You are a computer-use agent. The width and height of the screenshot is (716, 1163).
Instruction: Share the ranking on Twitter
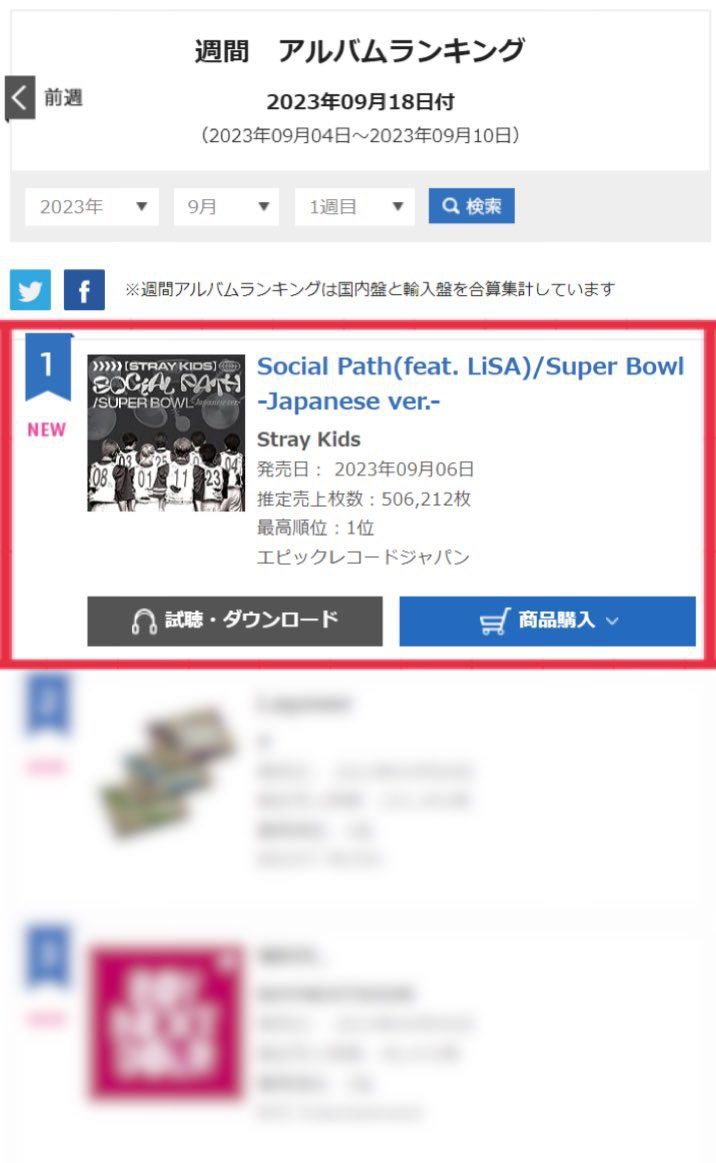click(30, 290)
